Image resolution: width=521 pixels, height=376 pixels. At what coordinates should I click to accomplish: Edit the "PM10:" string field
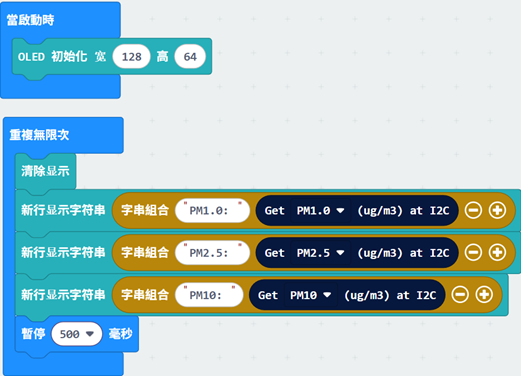point(209,295)
